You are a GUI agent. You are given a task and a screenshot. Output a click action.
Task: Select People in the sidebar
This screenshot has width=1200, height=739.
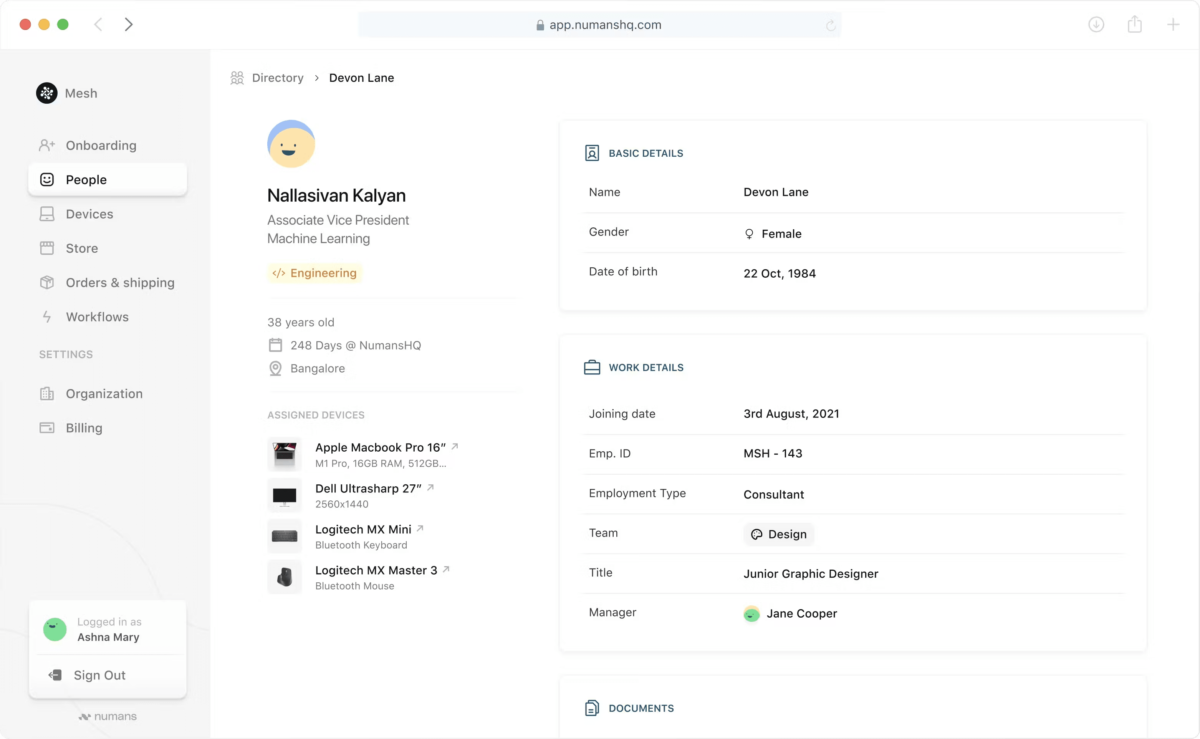[x=86, y=180]
